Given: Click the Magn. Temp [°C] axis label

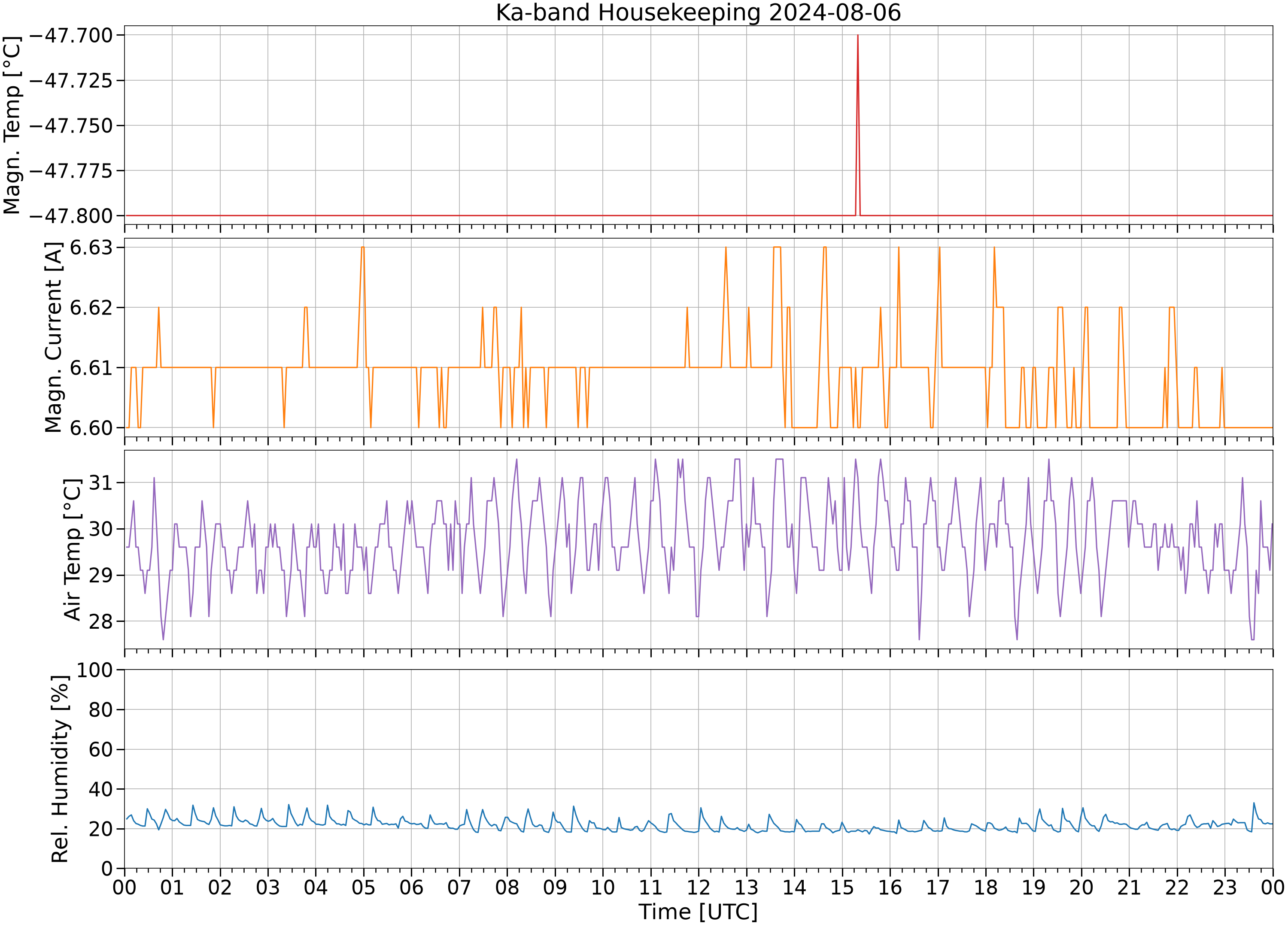Looking at the screenshot, I should pos(11,125).
